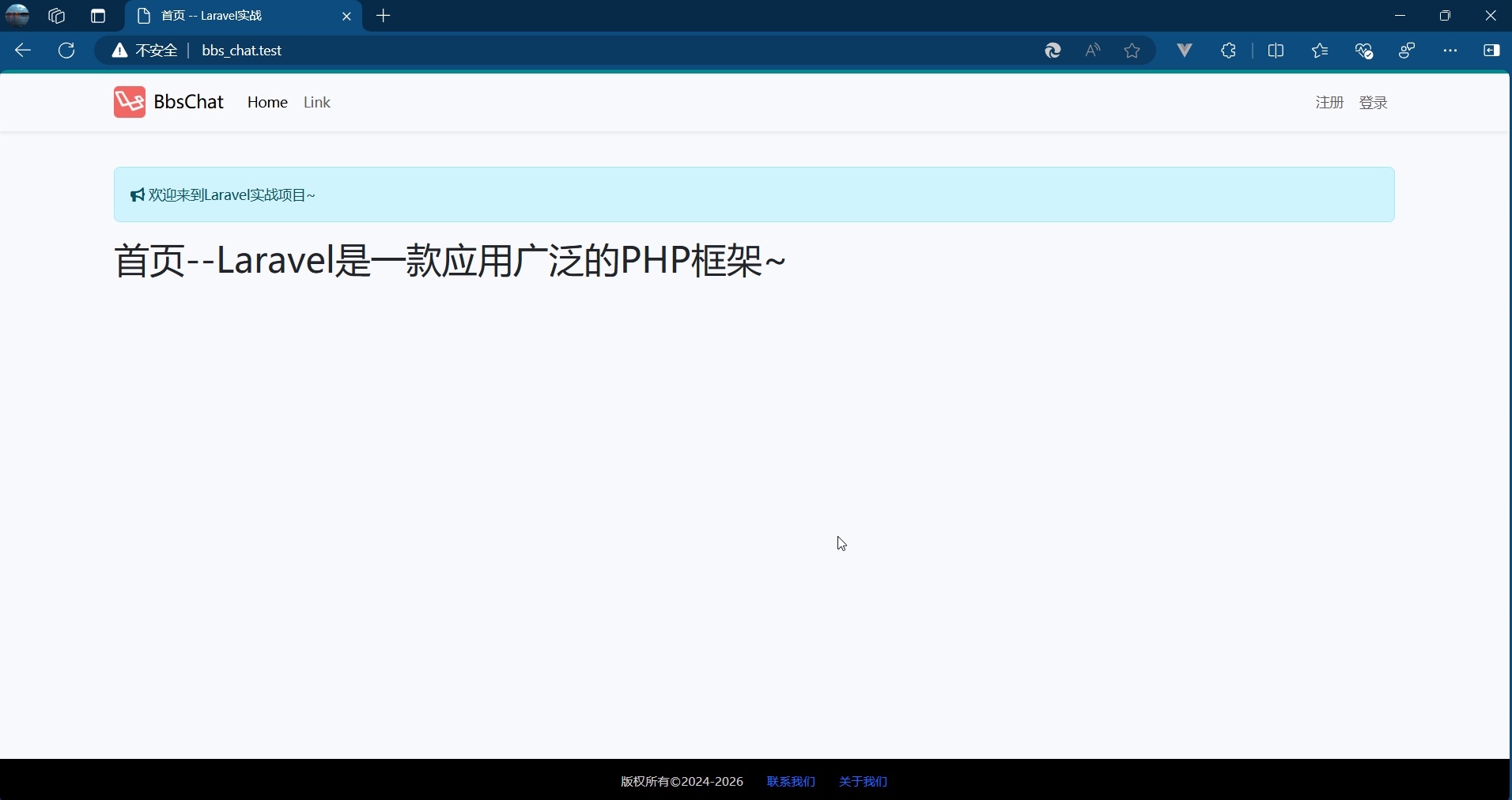Restore down the browser window
Image resolution: width=1512 pixels, height=800 pixels.
point(1446,16)
